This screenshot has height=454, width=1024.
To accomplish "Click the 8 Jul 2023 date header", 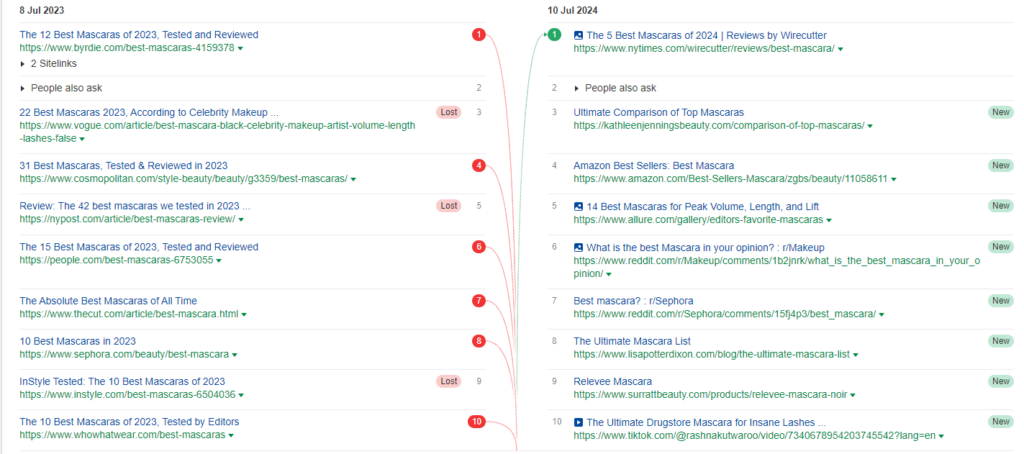I will (42, 10).
